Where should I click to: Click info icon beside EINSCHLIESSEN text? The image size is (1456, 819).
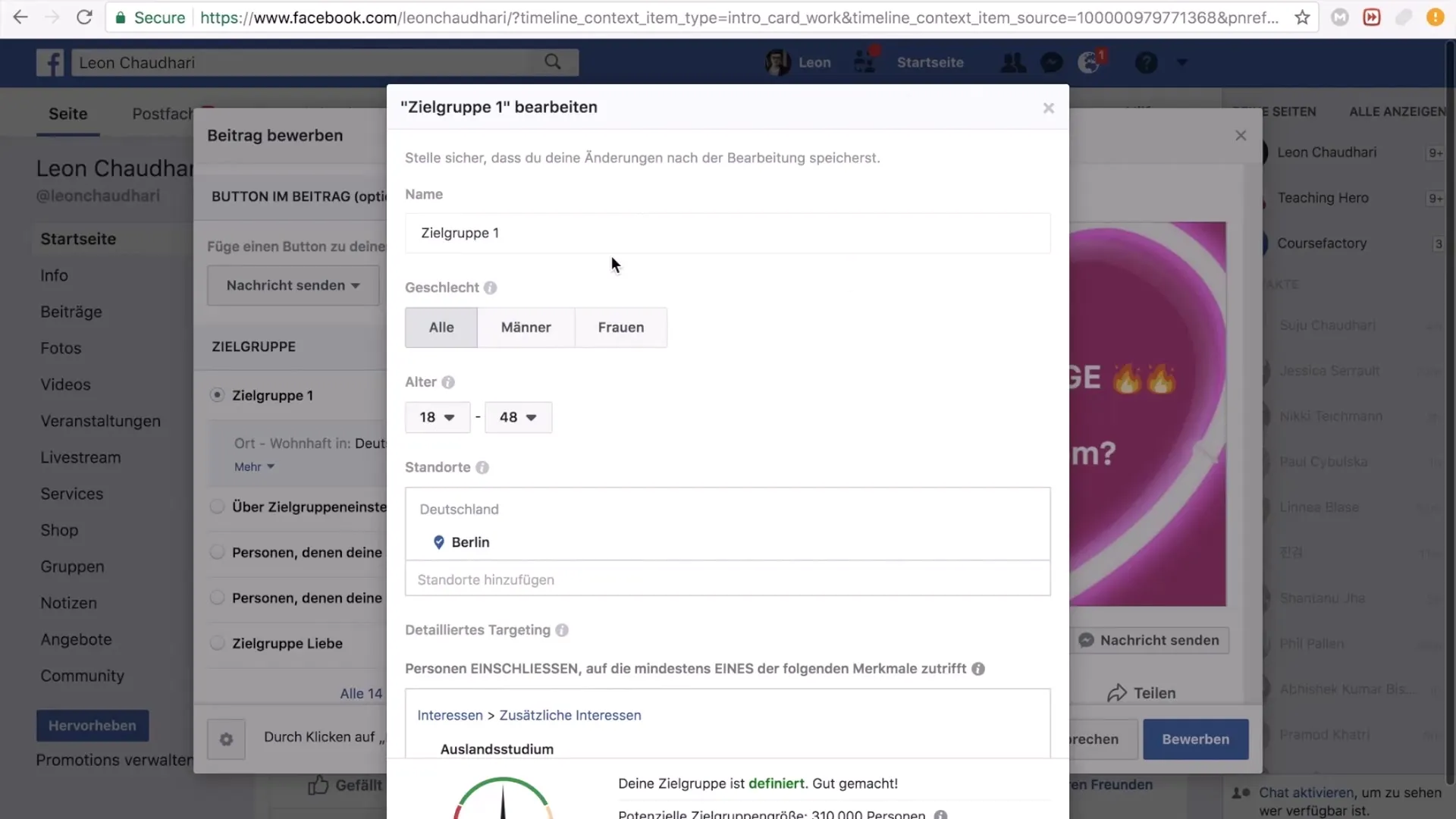pos(978,669)
